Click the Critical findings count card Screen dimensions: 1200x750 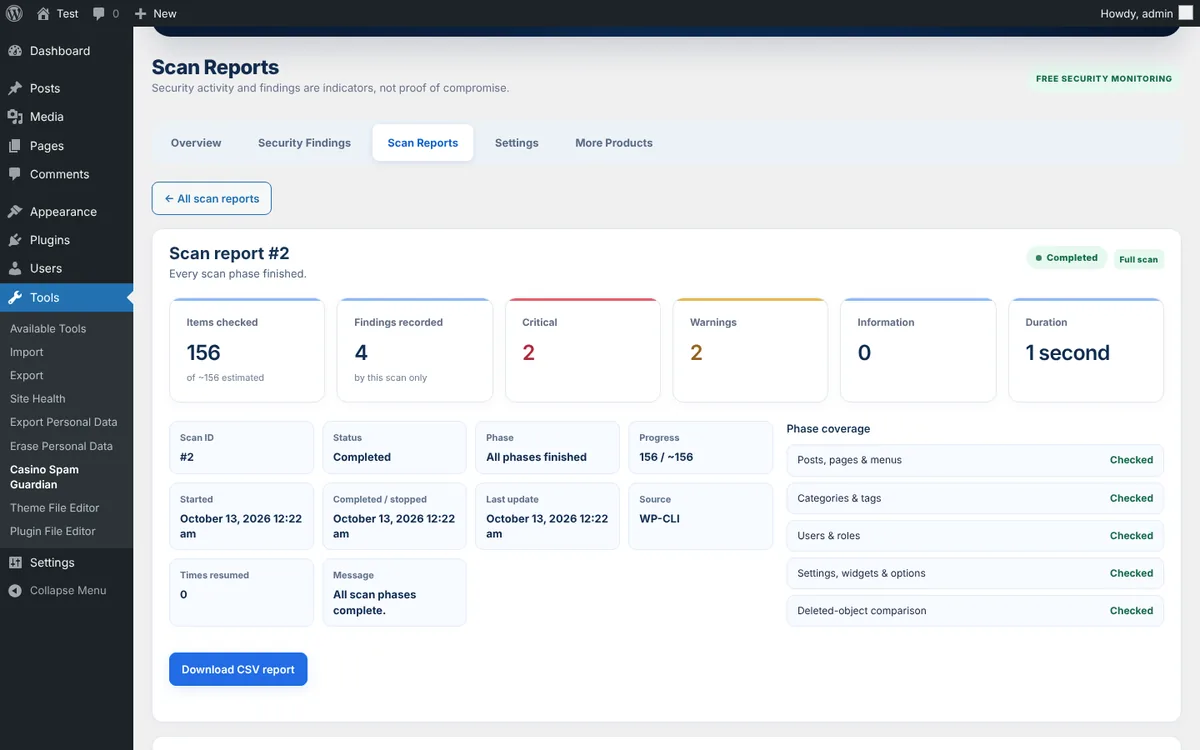pos(583,350)
